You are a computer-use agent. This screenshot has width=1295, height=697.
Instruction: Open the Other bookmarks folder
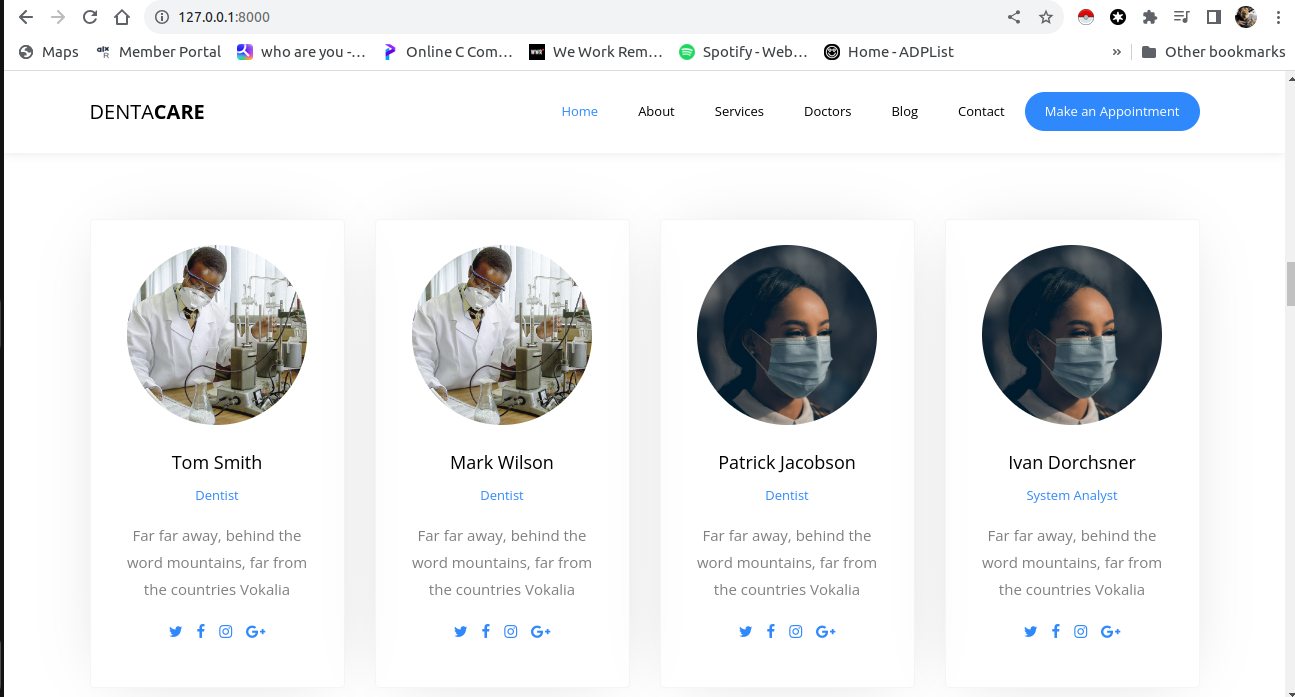1213,52
